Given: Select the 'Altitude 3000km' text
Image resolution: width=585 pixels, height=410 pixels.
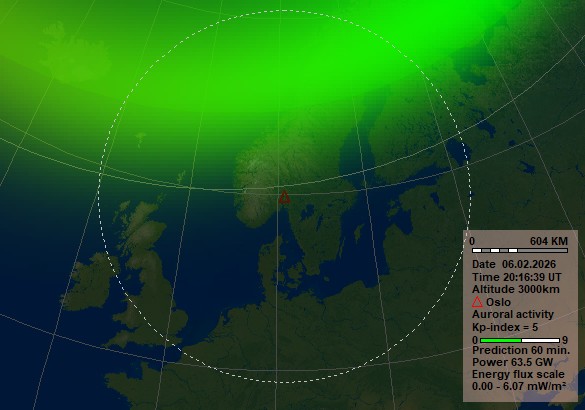Looking at the screenshot, I should (516, 289).
